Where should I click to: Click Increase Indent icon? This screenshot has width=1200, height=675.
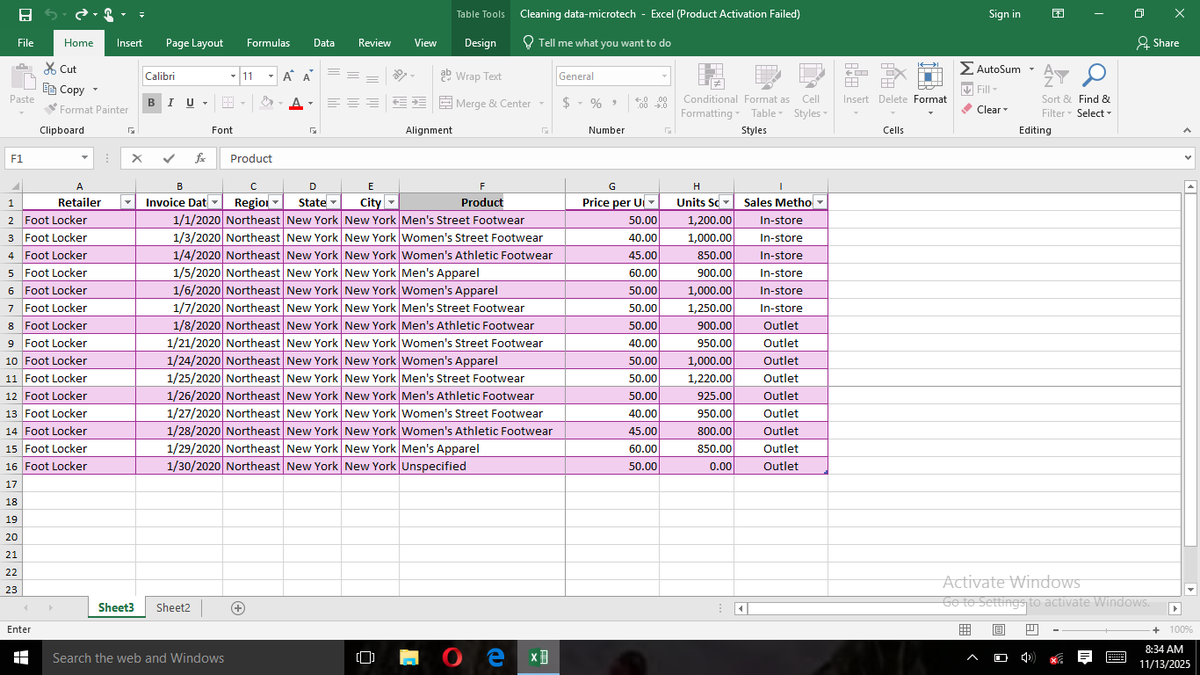pos(419,103)
